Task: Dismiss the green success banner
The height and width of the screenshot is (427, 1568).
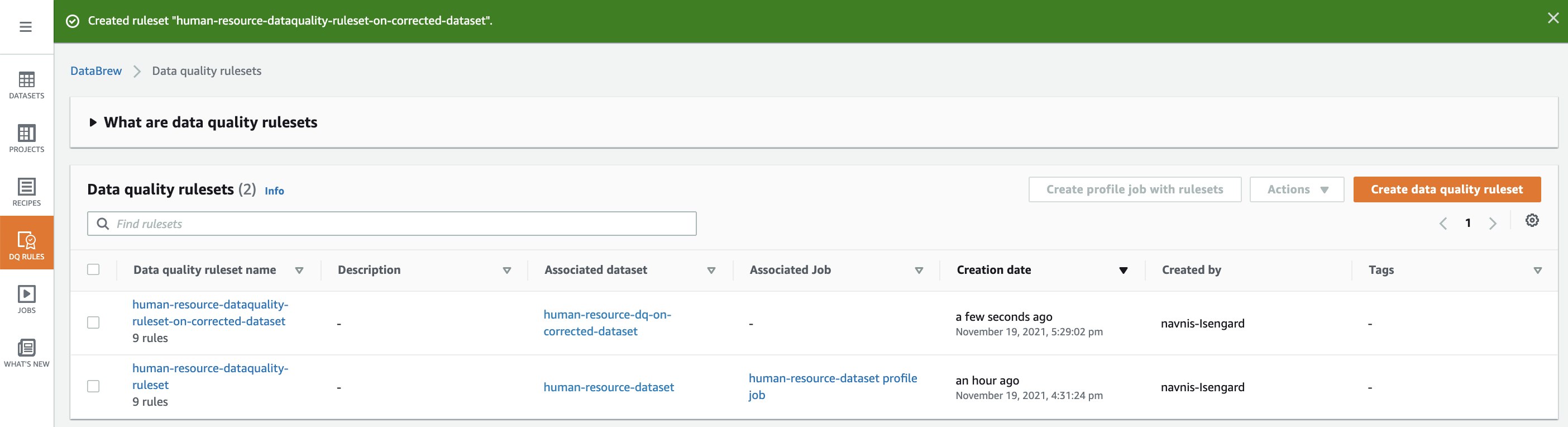Action: coord(1553,18)
